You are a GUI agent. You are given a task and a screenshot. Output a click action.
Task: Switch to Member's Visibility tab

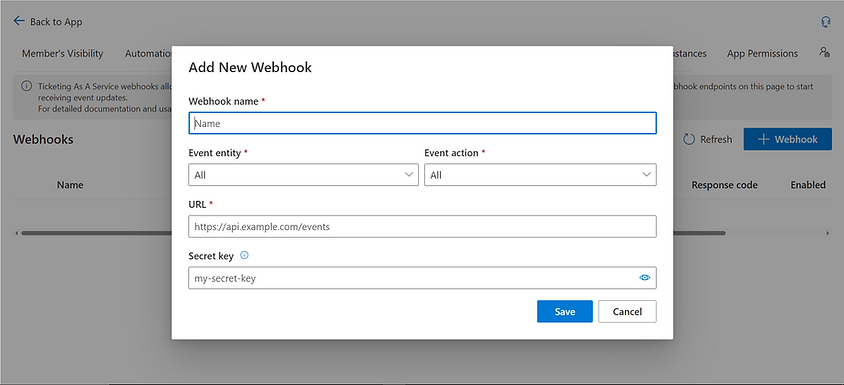pyautogui.click(x=62, y=53)
